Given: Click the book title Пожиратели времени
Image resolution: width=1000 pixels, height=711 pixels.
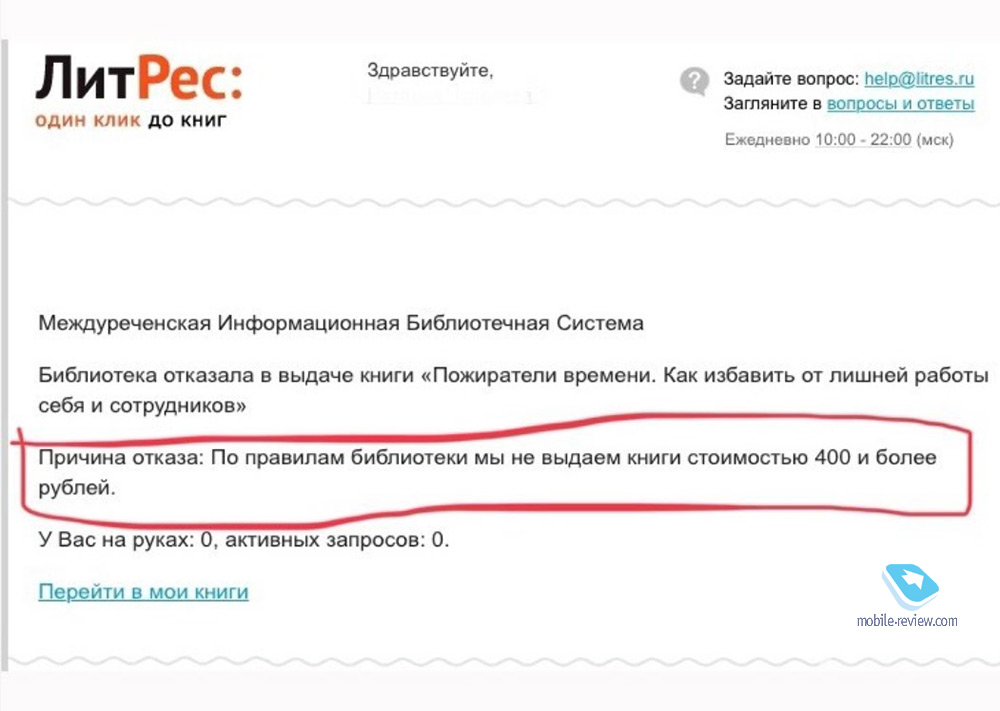Looking at the screenshot, I should pos(543,375).
